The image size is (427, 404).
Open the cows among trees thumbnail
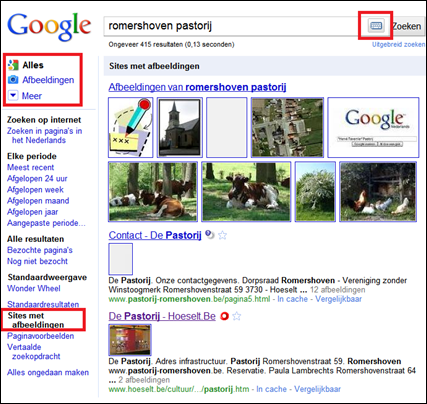[x=153, y=192]
